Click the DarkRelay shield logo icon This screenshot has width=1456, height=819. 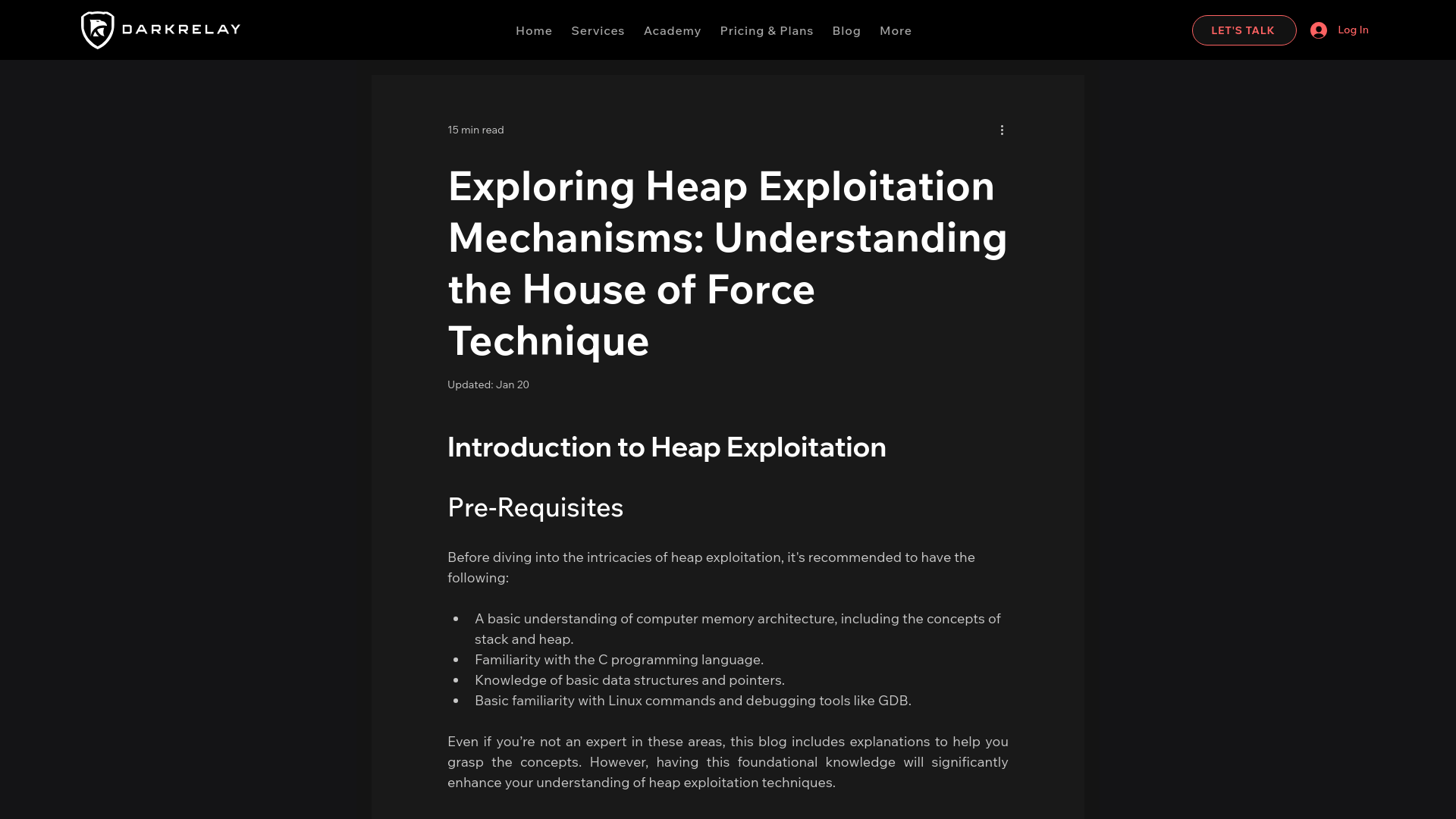96,30
